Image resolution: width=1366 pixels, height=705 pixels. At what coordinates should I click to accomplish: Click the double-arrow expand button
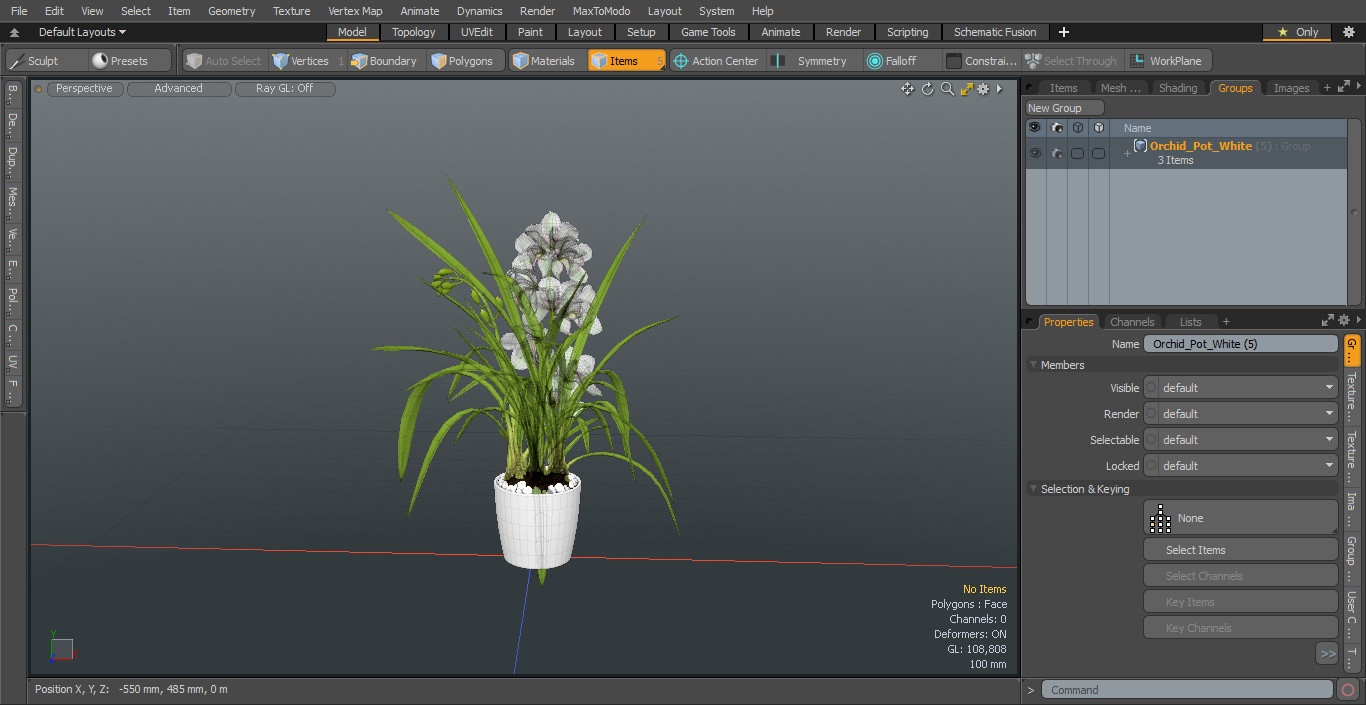(1327, 653)
